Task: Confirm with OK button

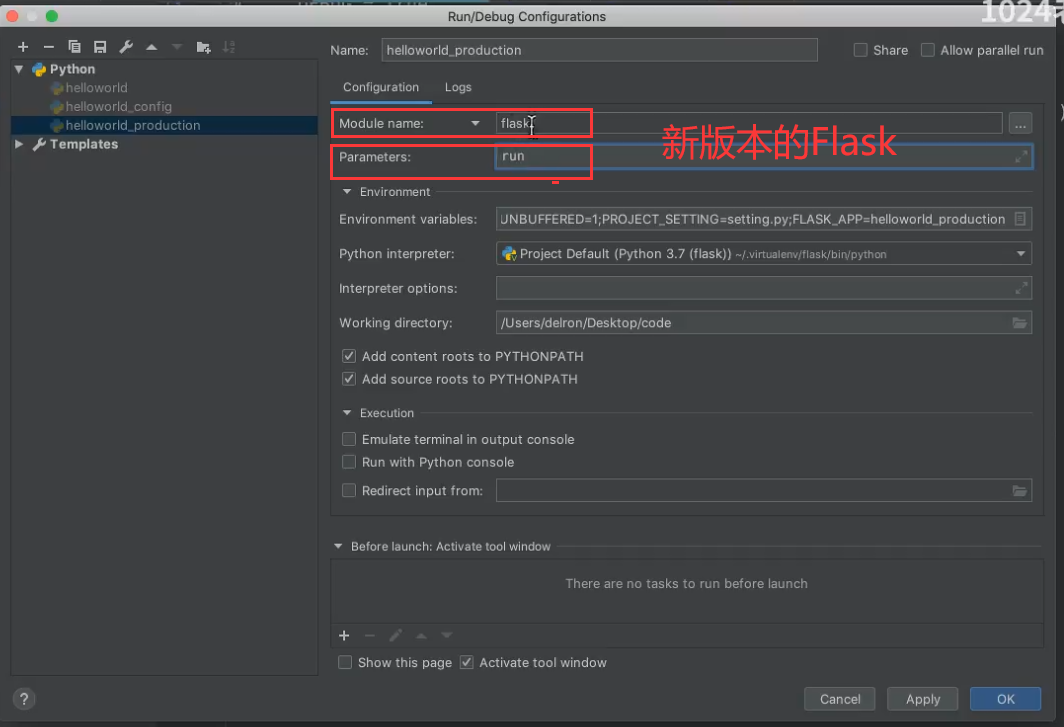Action: click(x=1005, y=699)
